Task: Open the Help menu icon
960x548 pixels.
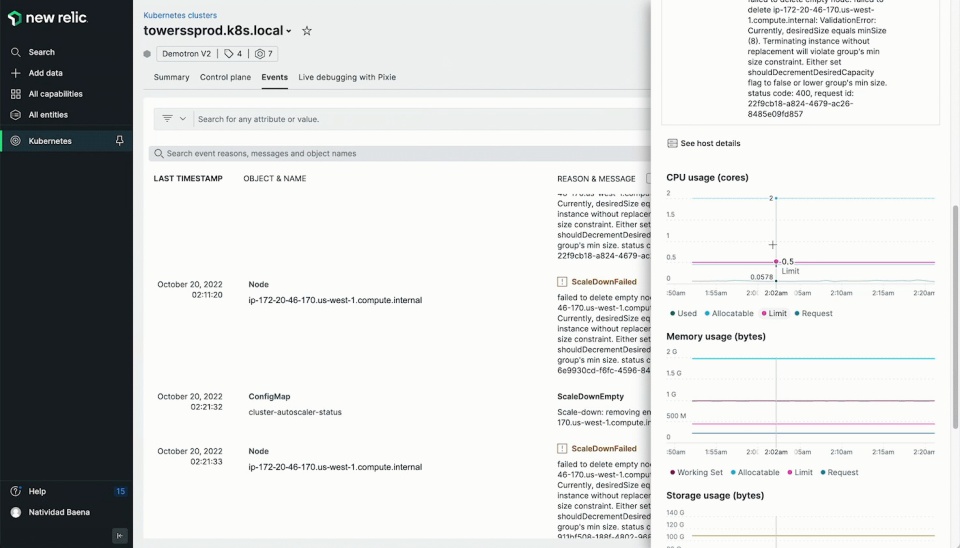Action: tap(16, 491)
